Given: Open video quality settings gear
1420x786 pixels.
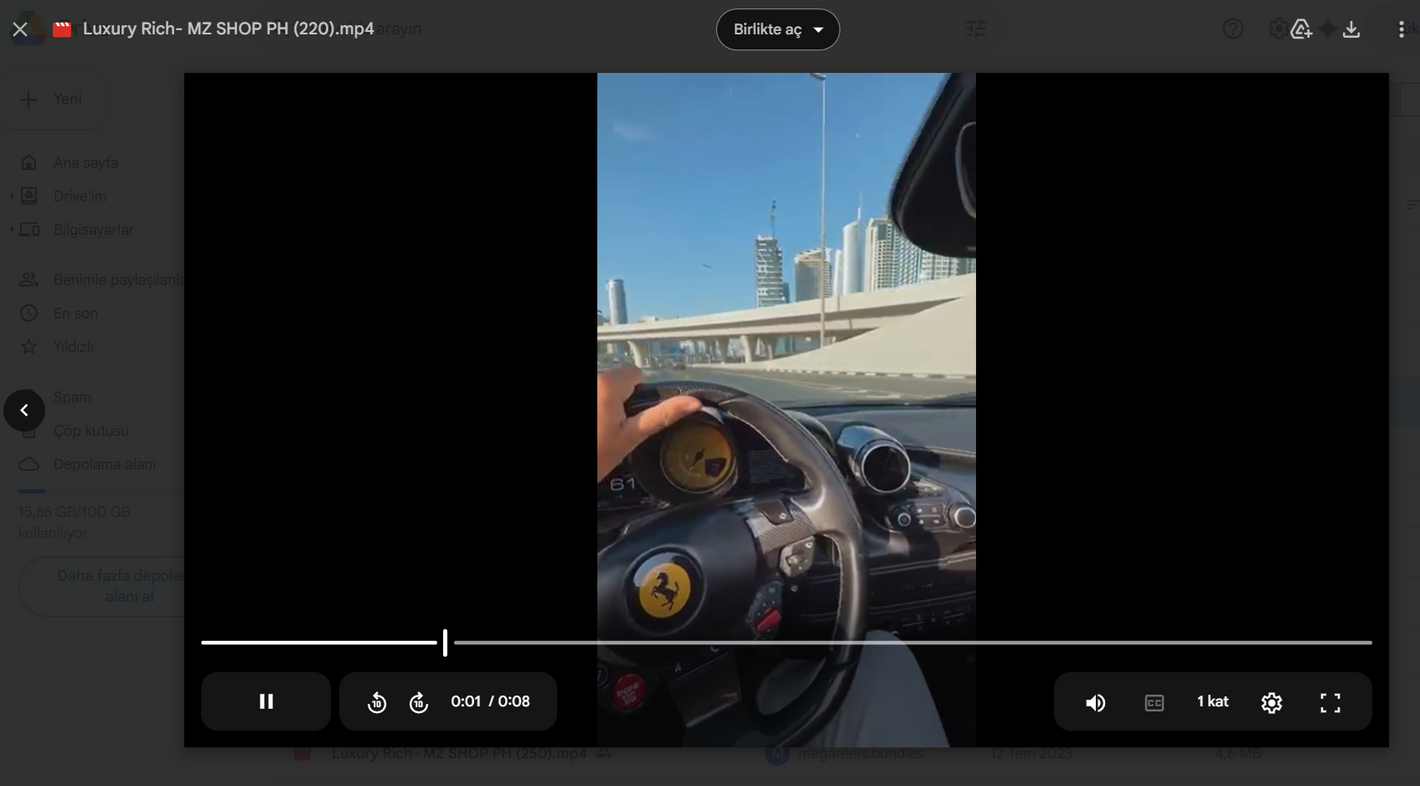Looking at the screenshot, I should point(1271,702).
